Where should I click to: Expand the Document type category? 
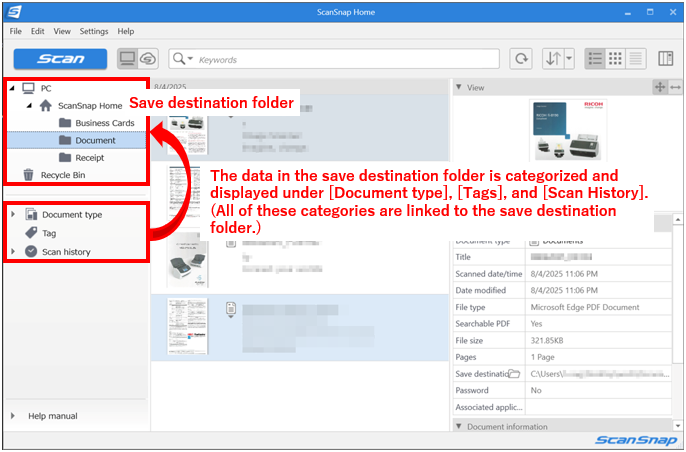click(x=12, y=214)
